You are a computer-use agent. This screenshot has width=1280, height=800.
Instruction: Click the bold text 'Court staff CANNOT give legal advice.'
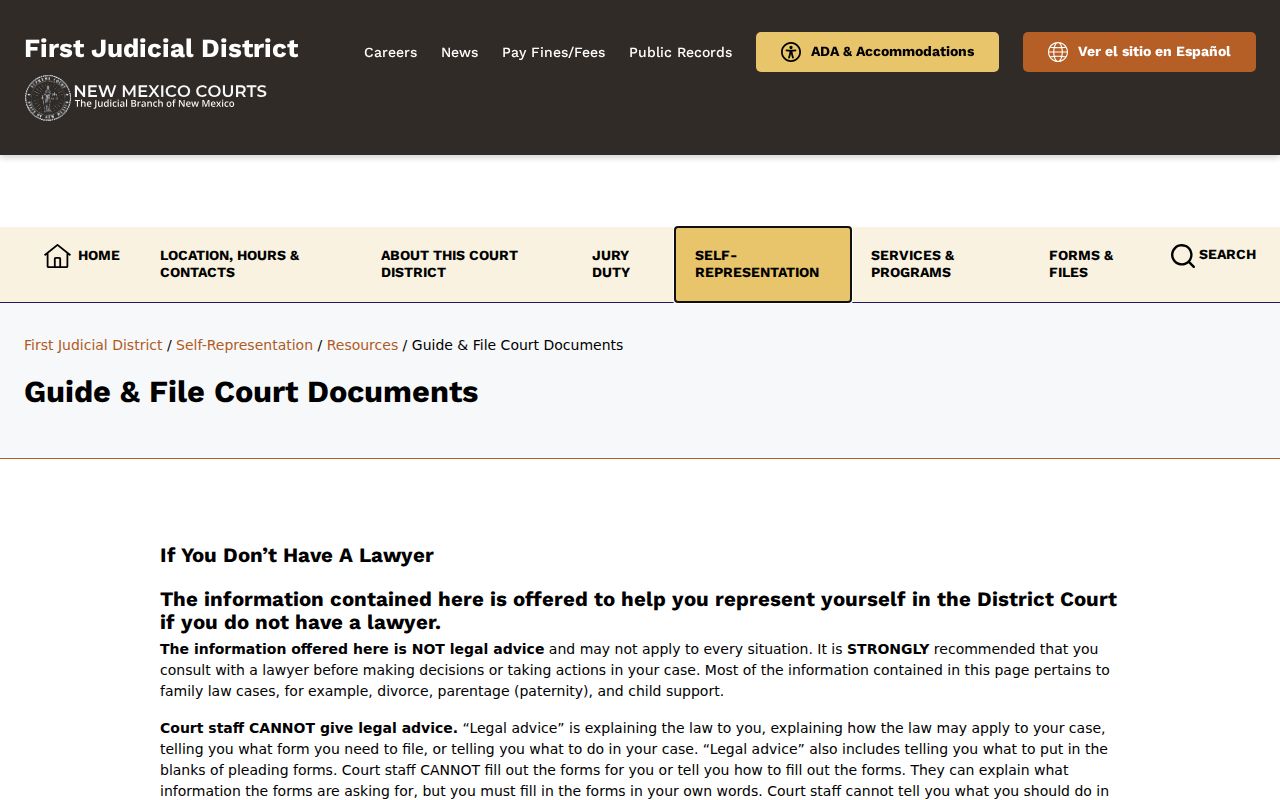[x=309, y=728]
